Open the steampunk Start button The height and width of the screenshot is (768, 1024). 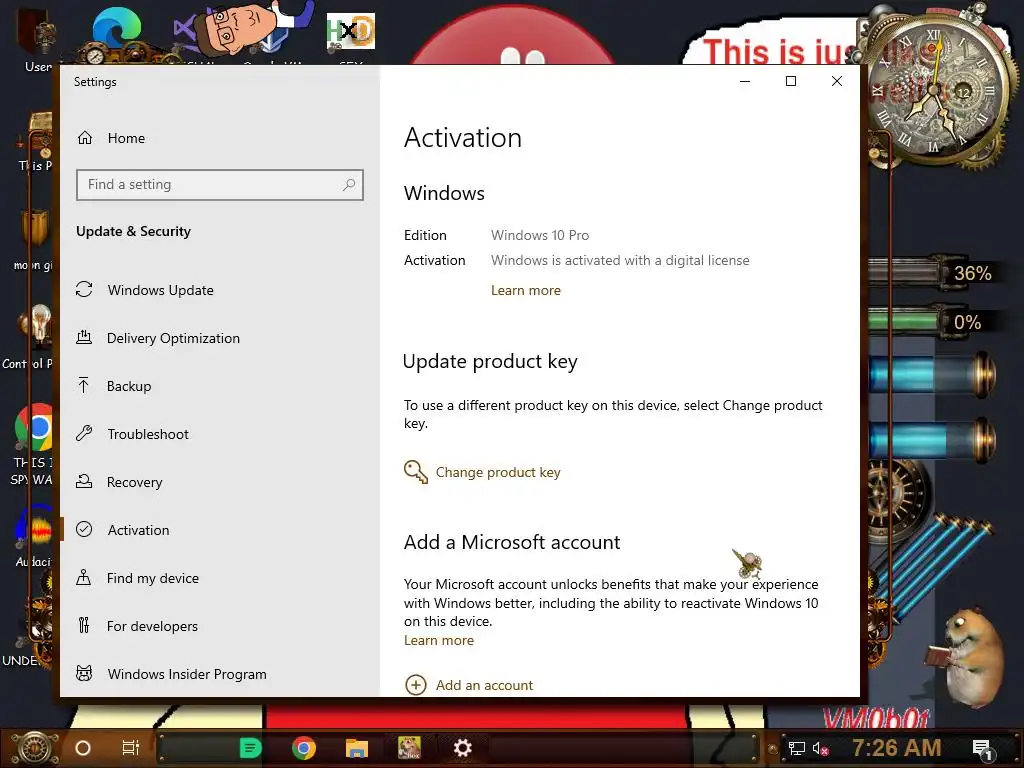[x=33, y=748]
